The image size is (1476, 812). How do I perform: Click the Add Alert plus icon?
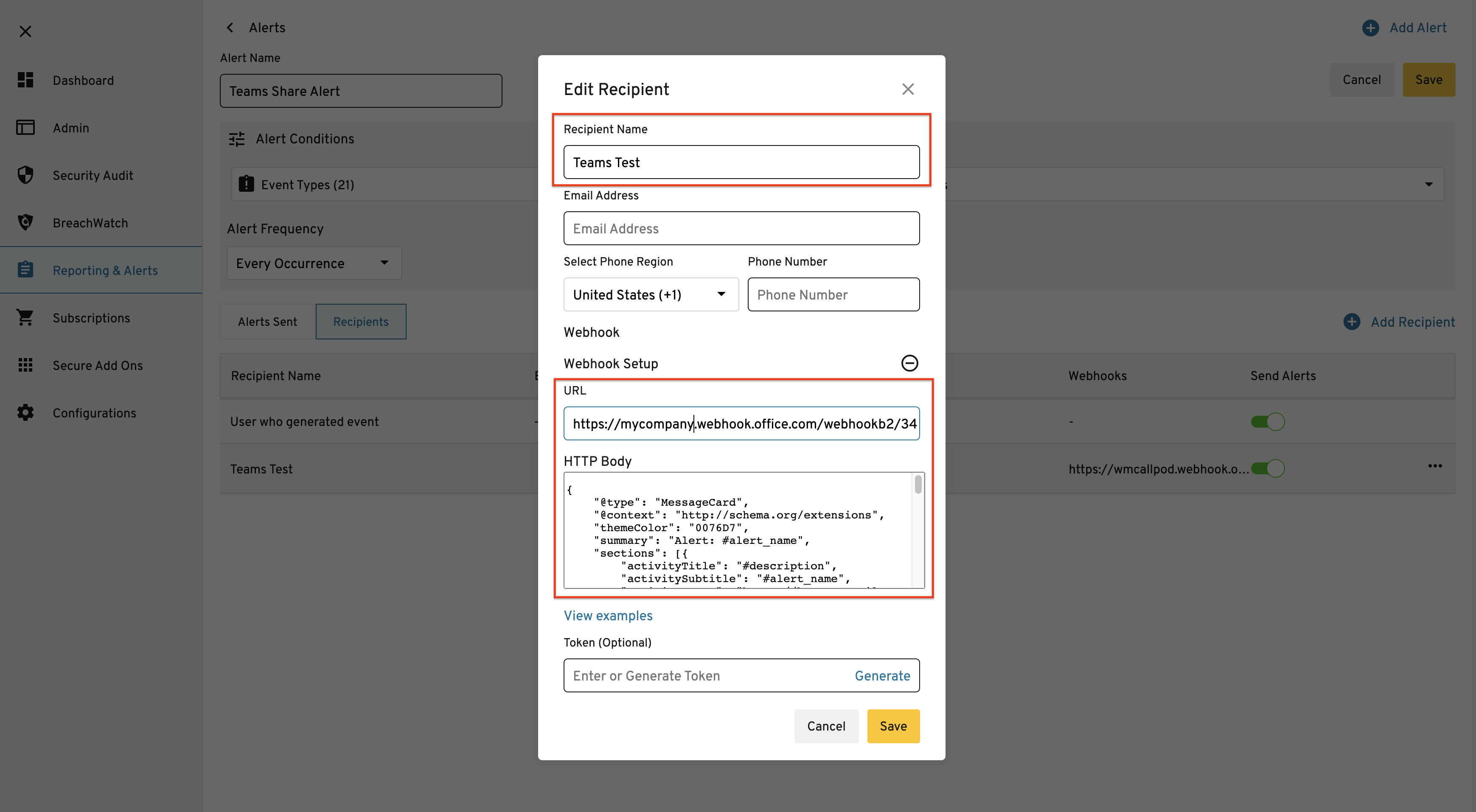(x=1370, y=28)
